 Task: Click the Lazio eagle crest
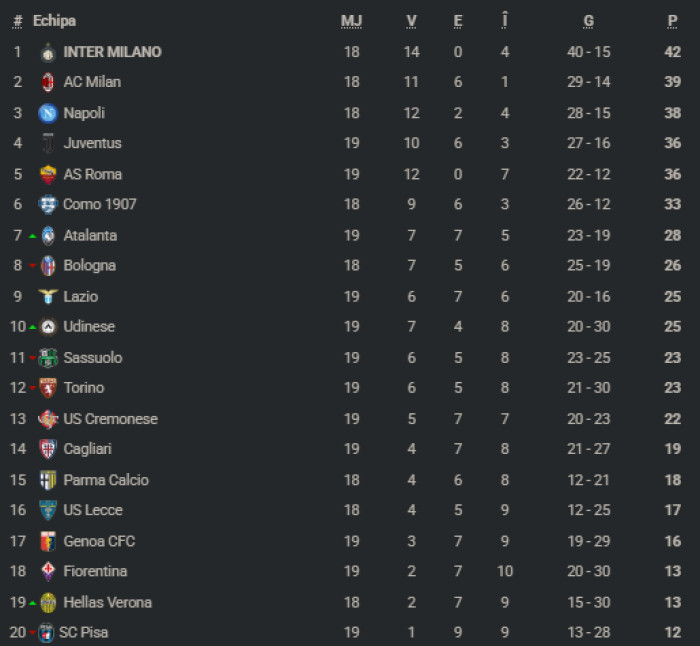click(x=47, y=296)
